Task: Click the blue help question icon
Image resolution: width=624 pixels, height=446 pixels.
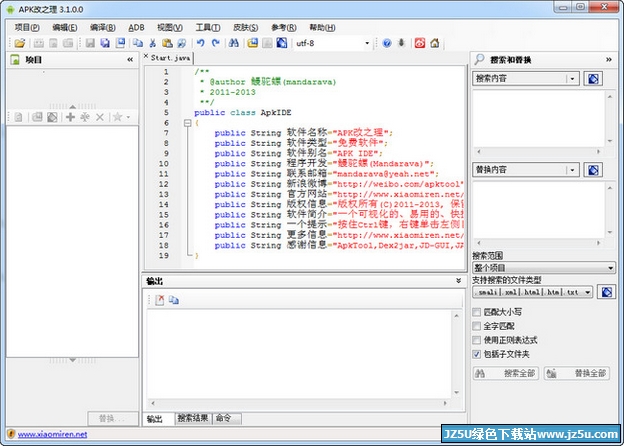Action: click(x=386, y=43)
